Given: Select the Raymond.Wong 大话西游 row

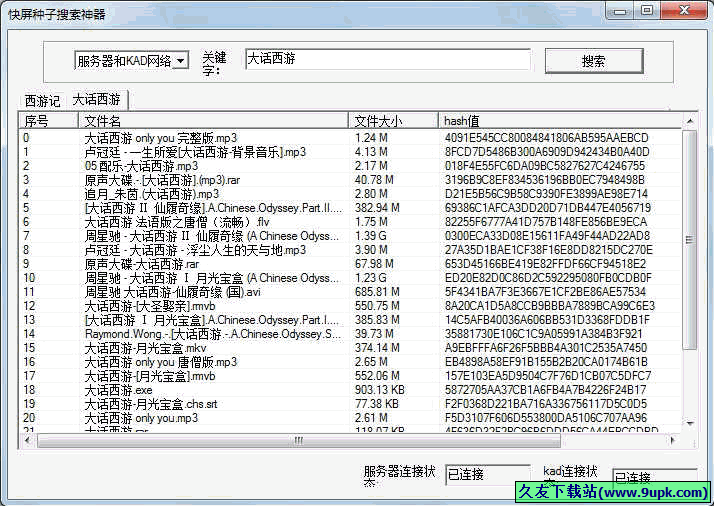Looking at the screenshot, I should (351, 334).
